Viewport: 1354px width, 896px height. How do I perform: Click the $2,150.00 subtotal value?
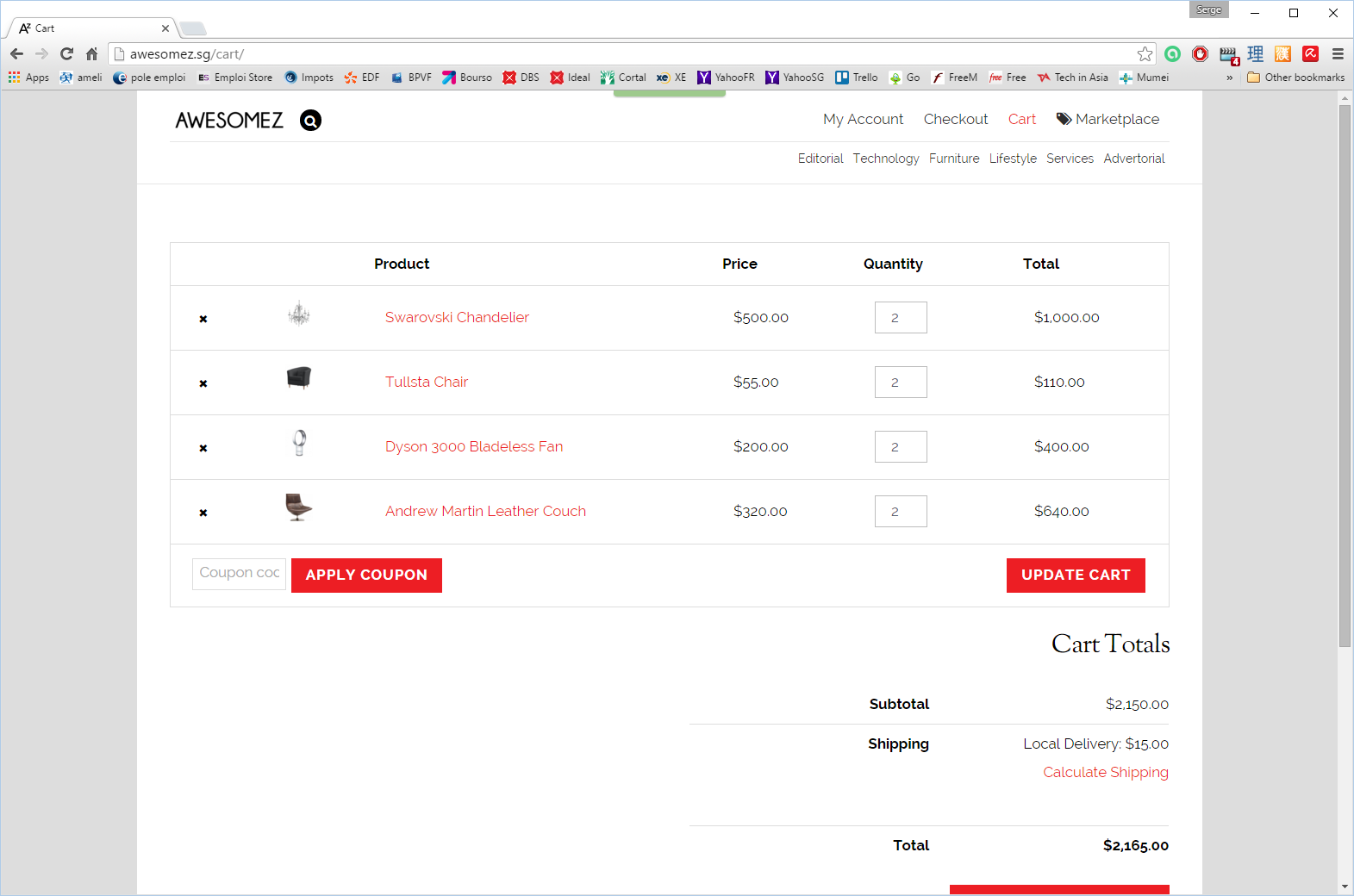coord(1138,704)
